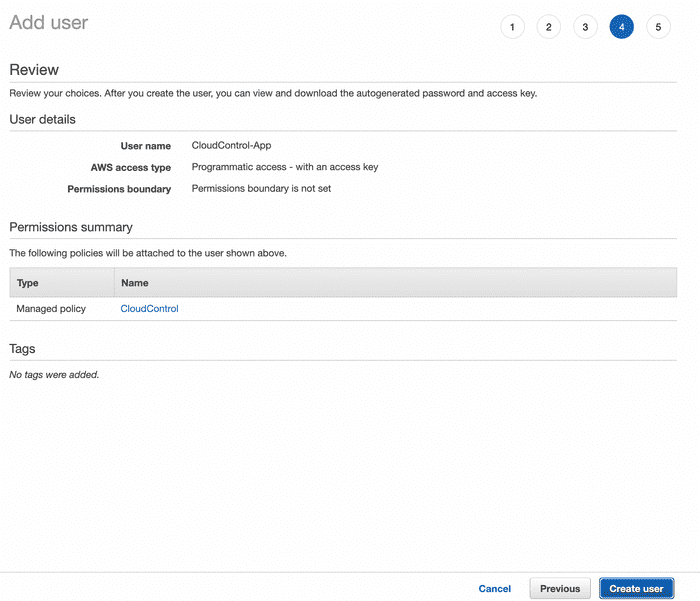700x601 pixels.
Task: Click the highlighted step 4 circle
Action: coord(621,27)
